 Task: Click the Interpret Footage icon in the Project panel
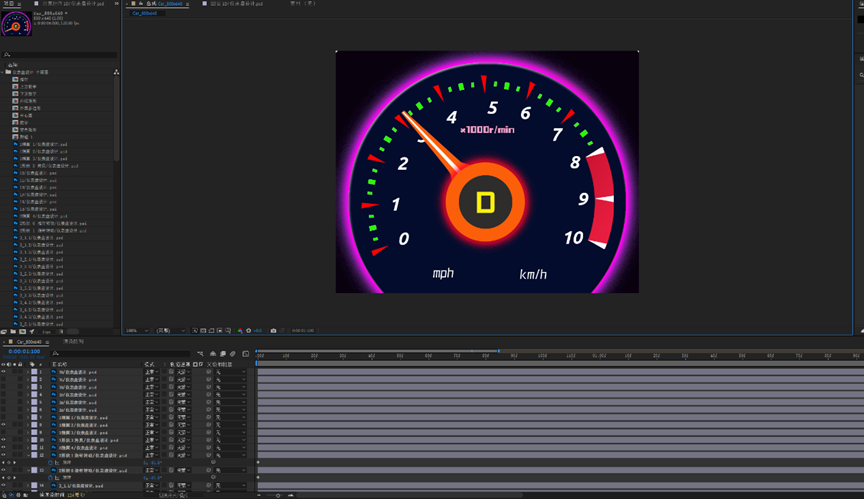point(4,332)
